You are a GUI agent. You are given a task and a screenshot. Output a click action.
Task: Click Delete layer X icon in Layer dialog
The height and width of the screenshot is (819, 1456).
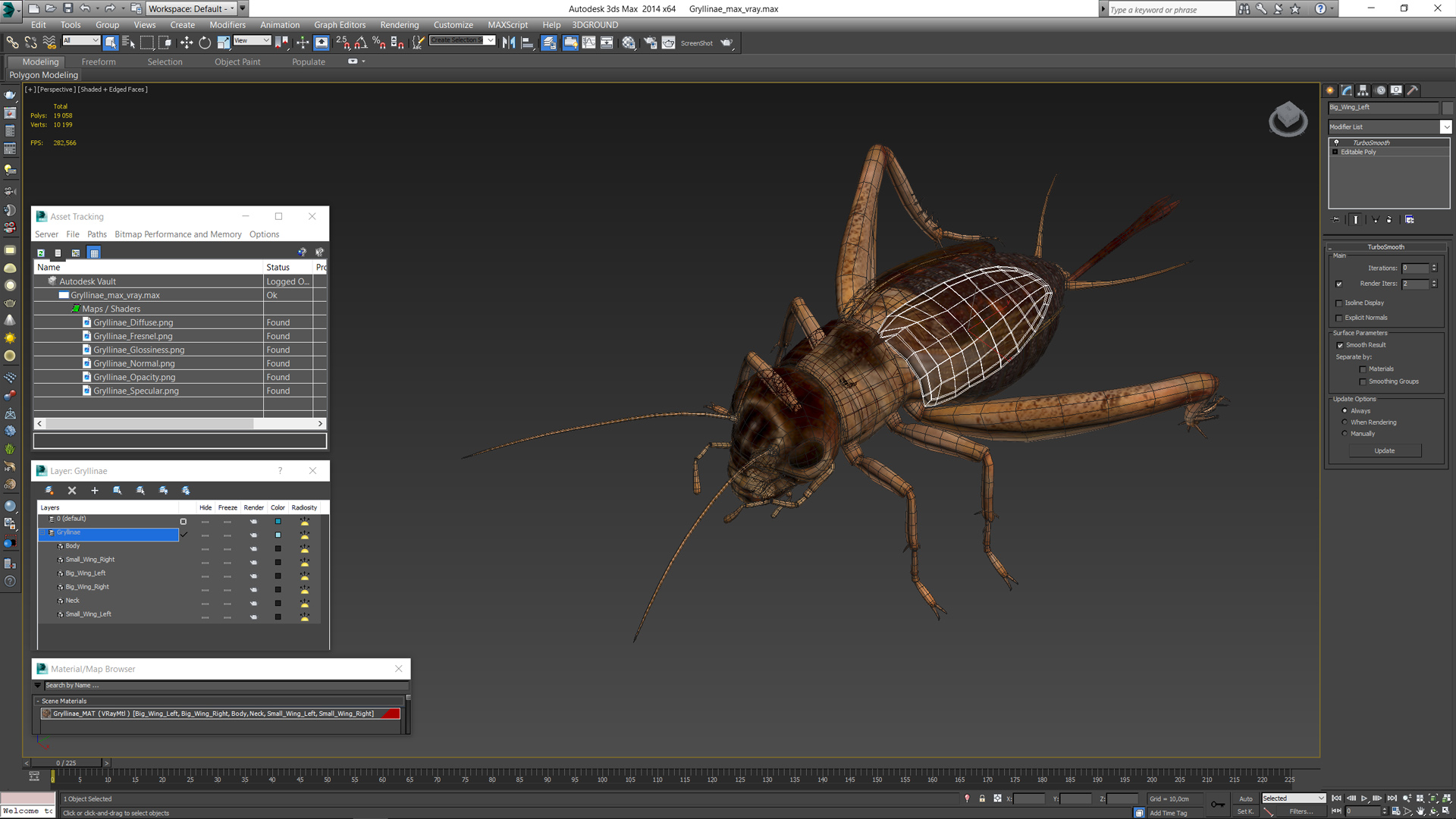(72, 491)
